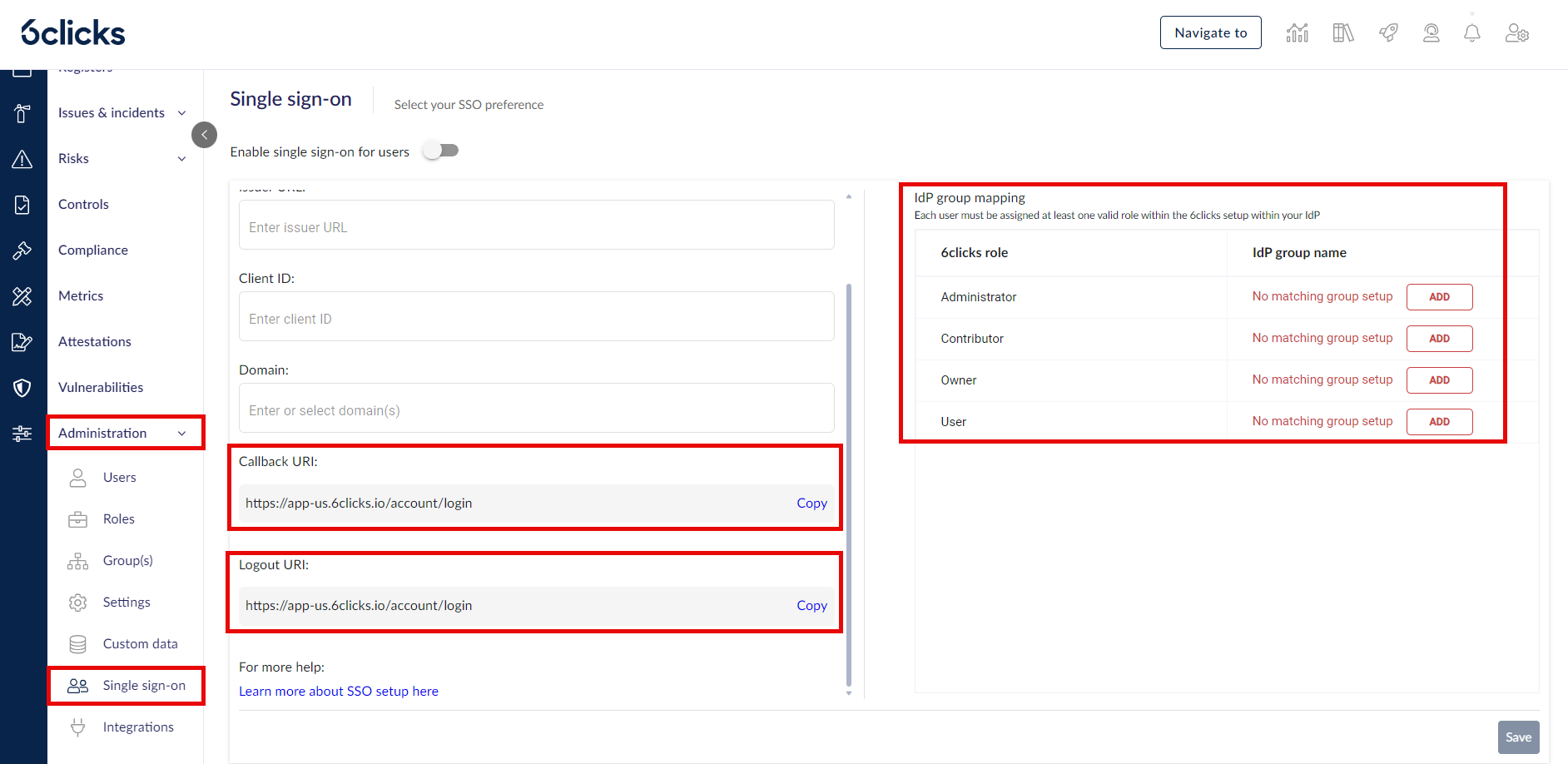
Task: Click the Single sign-on people icon
Action: coord(77,686)
